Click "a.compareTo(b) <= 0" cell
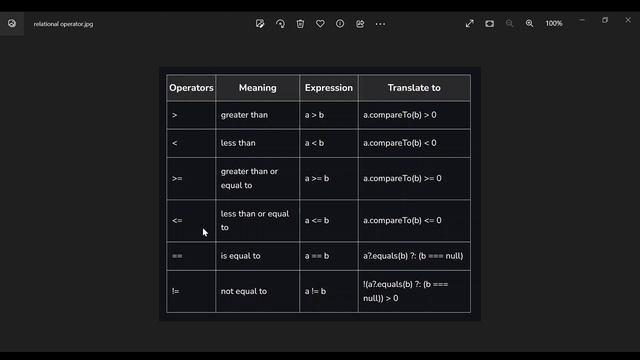Screen dimensions: 640x360 [414, 220]
